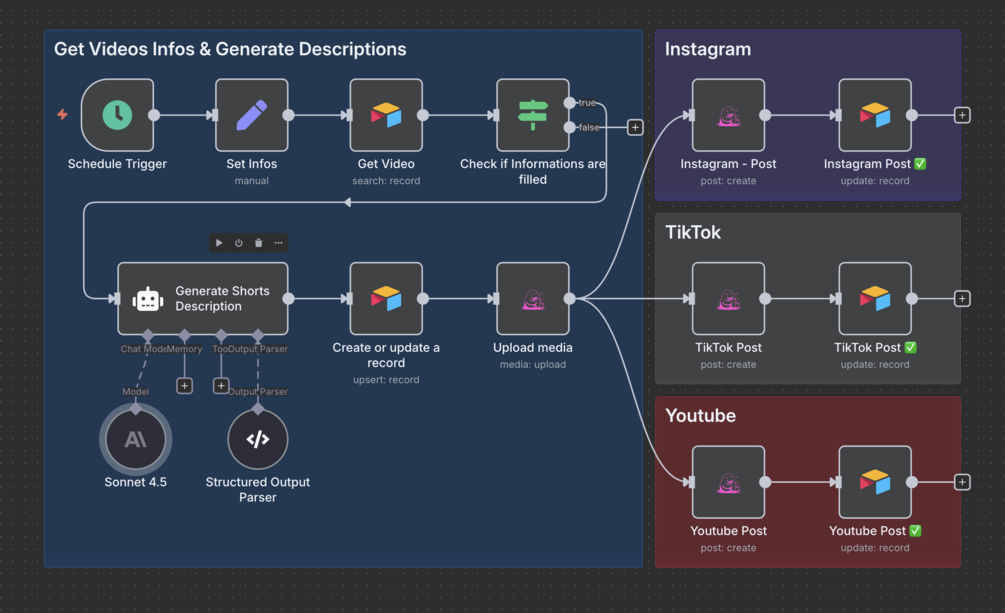Click "post: create" under Youtube Post

coord(728,548)
